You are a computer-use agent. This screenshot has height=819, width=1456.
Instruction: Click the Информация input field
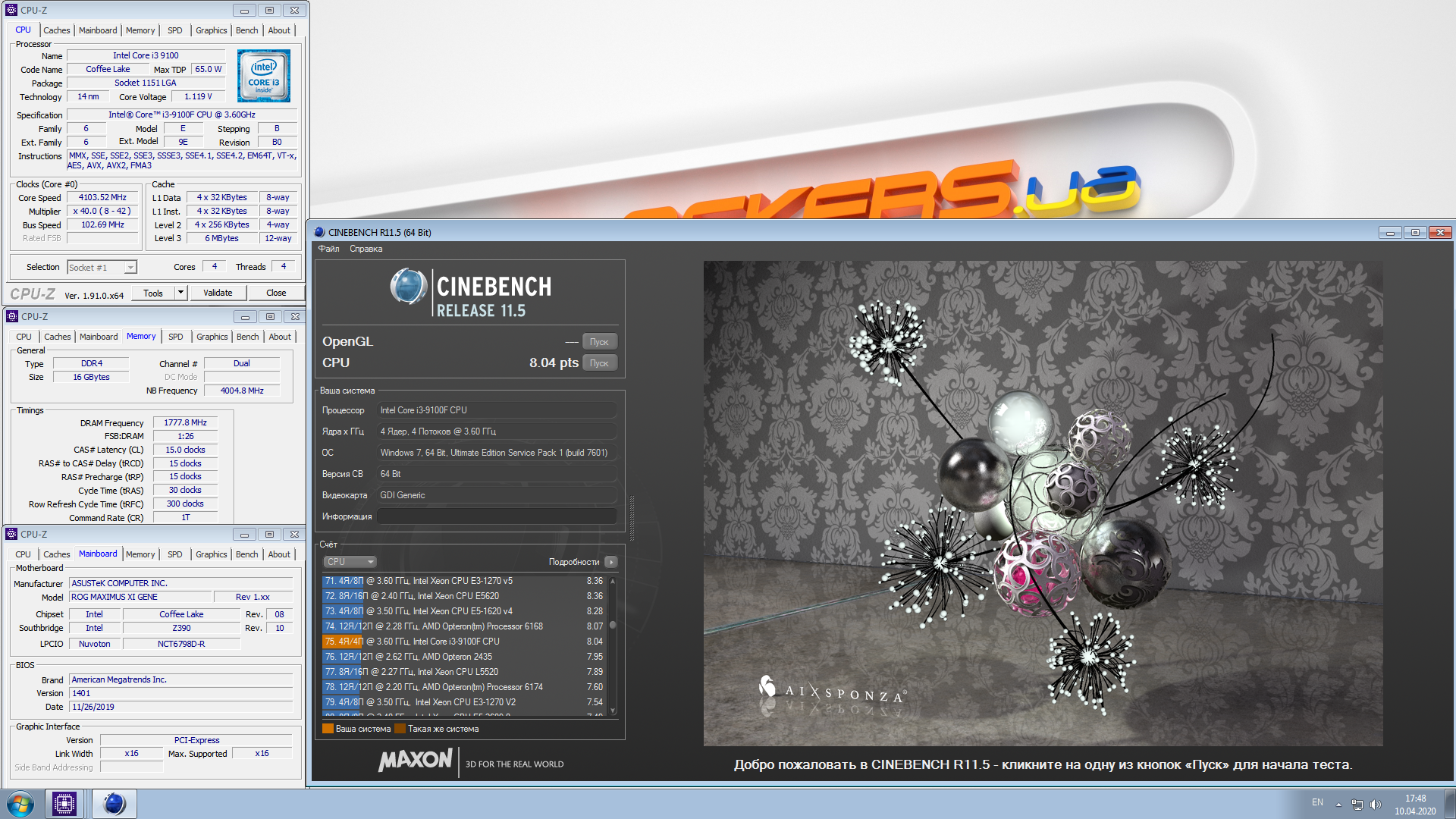tap(497, 516)
